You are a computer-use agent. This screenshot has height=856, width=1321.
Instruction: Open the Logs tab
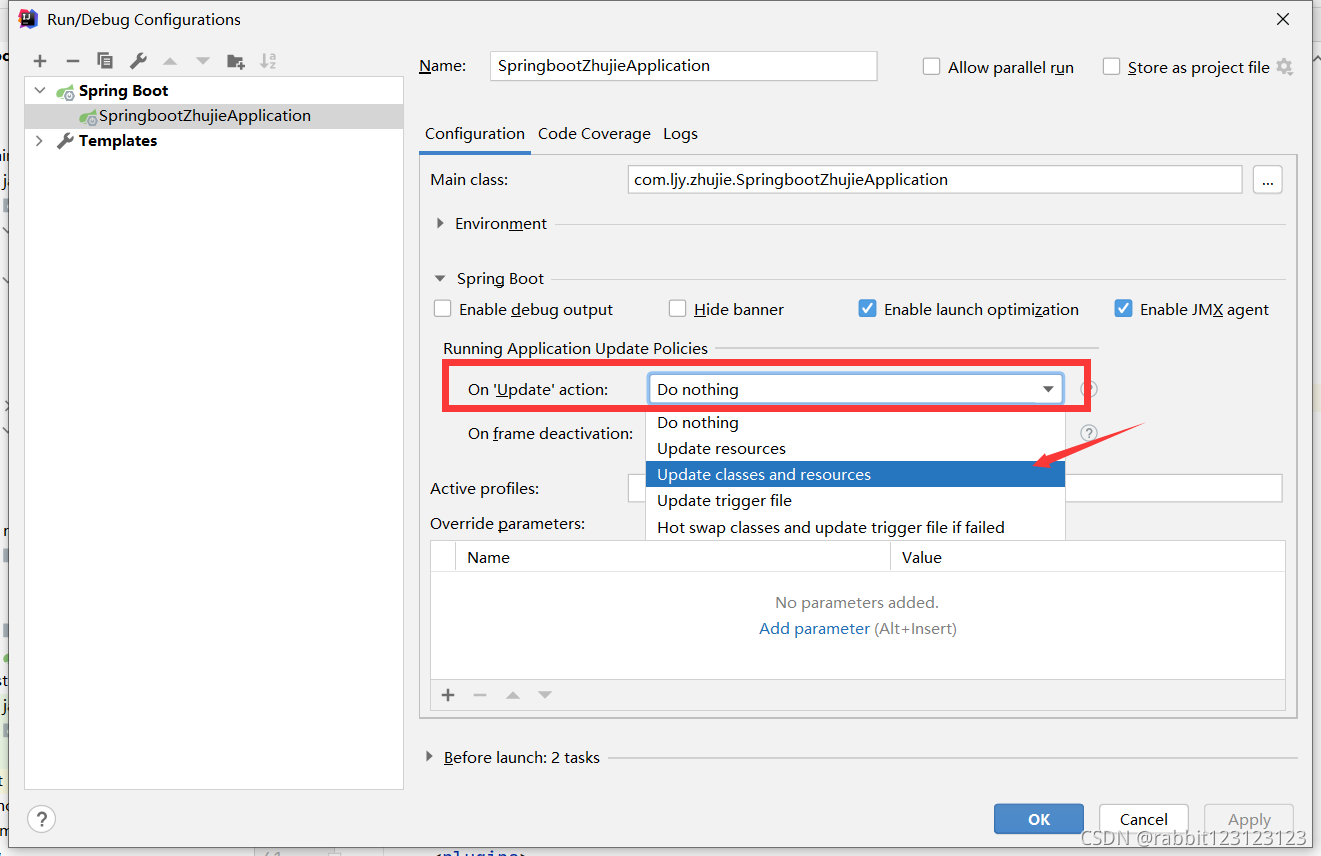(x=680, y=134)
